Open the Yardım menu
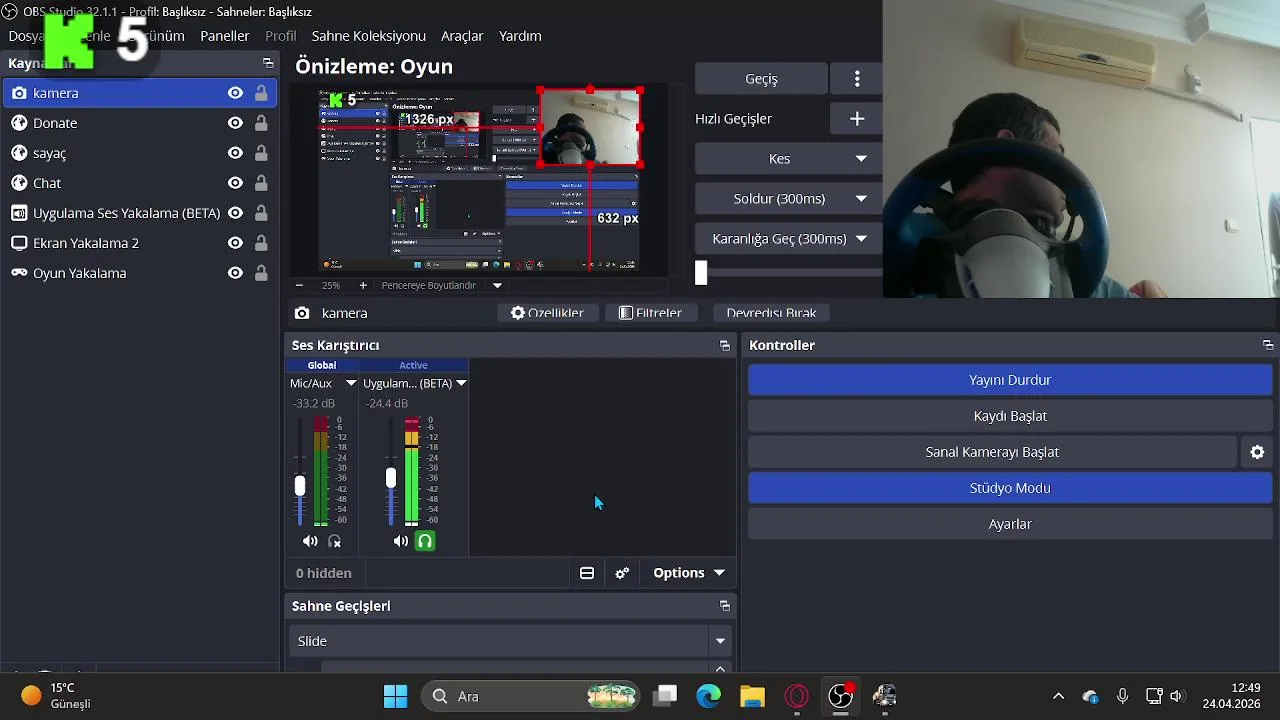1280x720 pixels. (520, 36)
